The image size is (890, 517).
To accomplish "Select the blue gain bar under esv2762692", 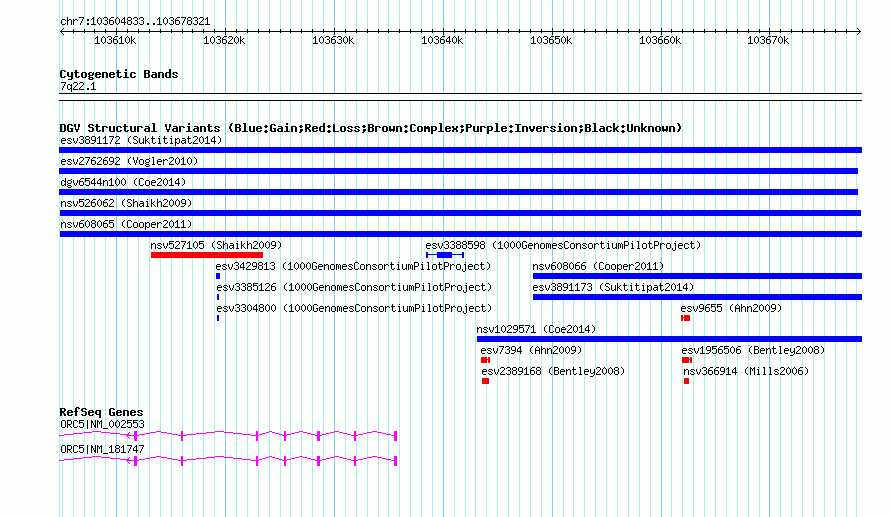I will [x=459, y=171].
